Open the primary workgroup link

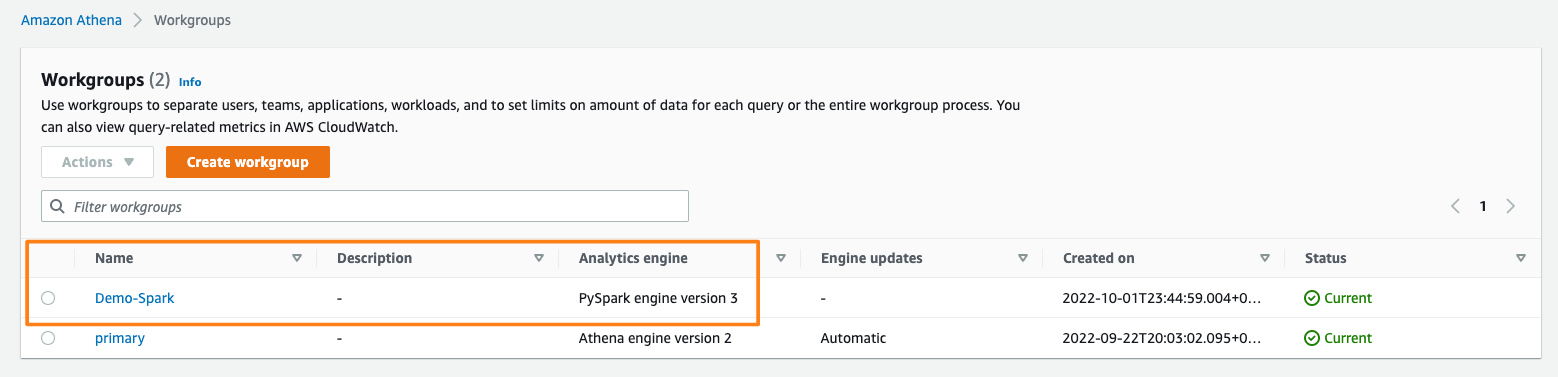[x=120, y=338]
